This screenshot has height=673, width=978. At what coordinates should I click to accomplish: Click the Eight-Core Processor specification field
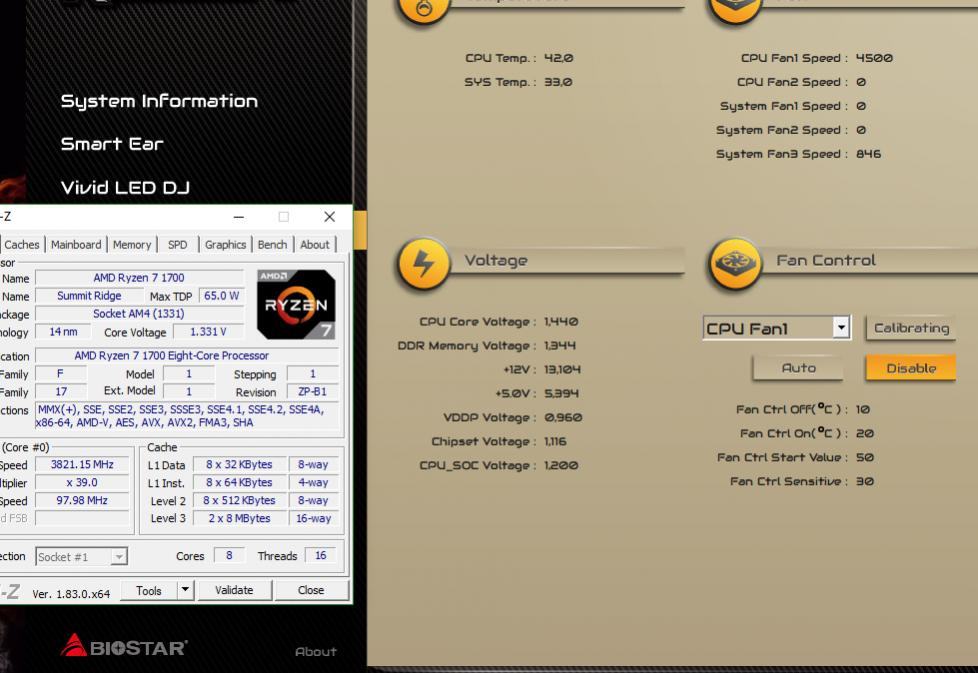click(x=186, y=356)
